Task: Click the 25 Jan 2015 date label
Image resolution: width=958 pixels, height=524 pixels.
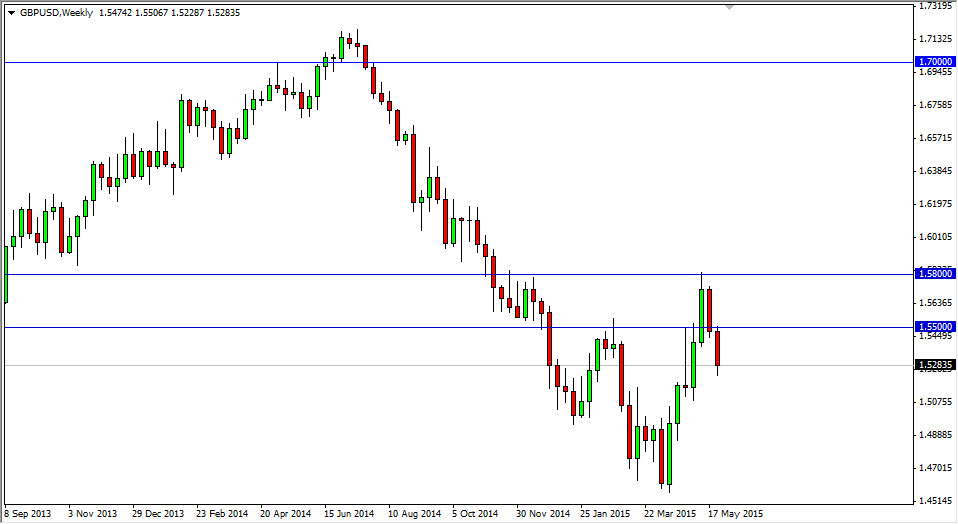Action: [x=605, y=514]
